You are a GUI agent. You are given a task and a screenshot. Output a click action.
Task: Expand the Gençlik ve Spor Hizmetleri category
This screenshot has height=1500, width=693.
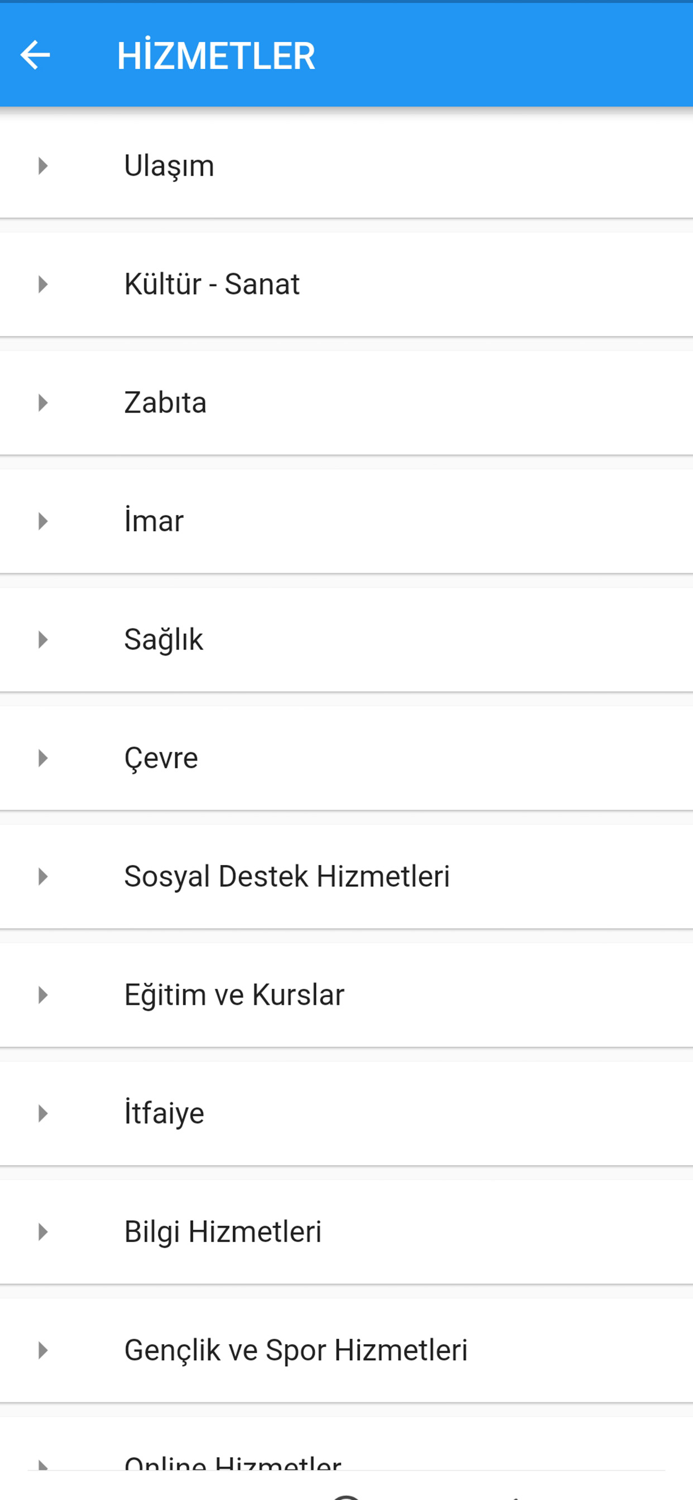295,1349
